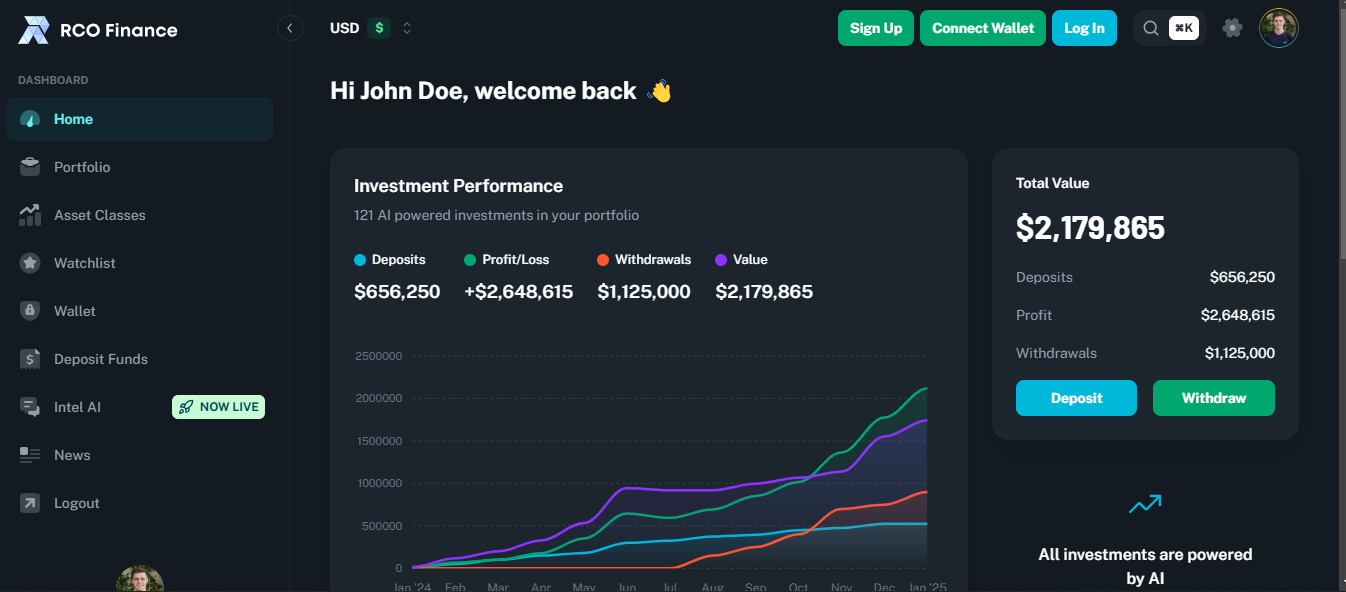Select Logout in the sidebar
Viewport: 1346px width, 592px height.
tap(76, 503)
